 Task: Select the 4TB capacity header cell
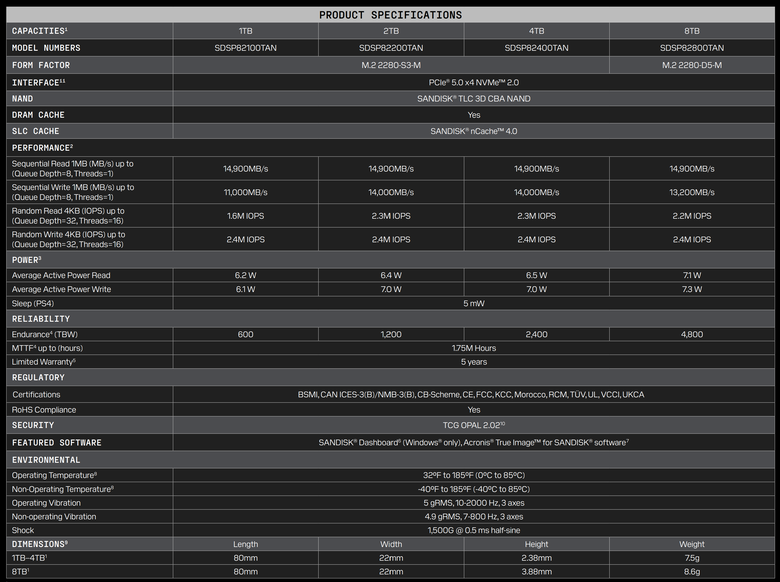[536, 31]
